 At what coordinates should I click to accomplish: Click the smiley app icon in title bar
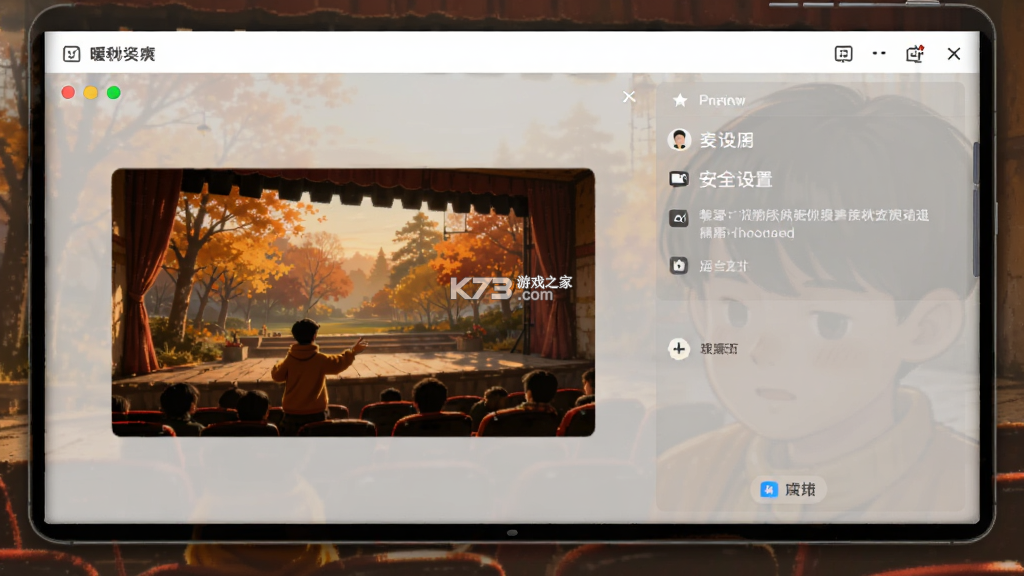tap(71, 54)
